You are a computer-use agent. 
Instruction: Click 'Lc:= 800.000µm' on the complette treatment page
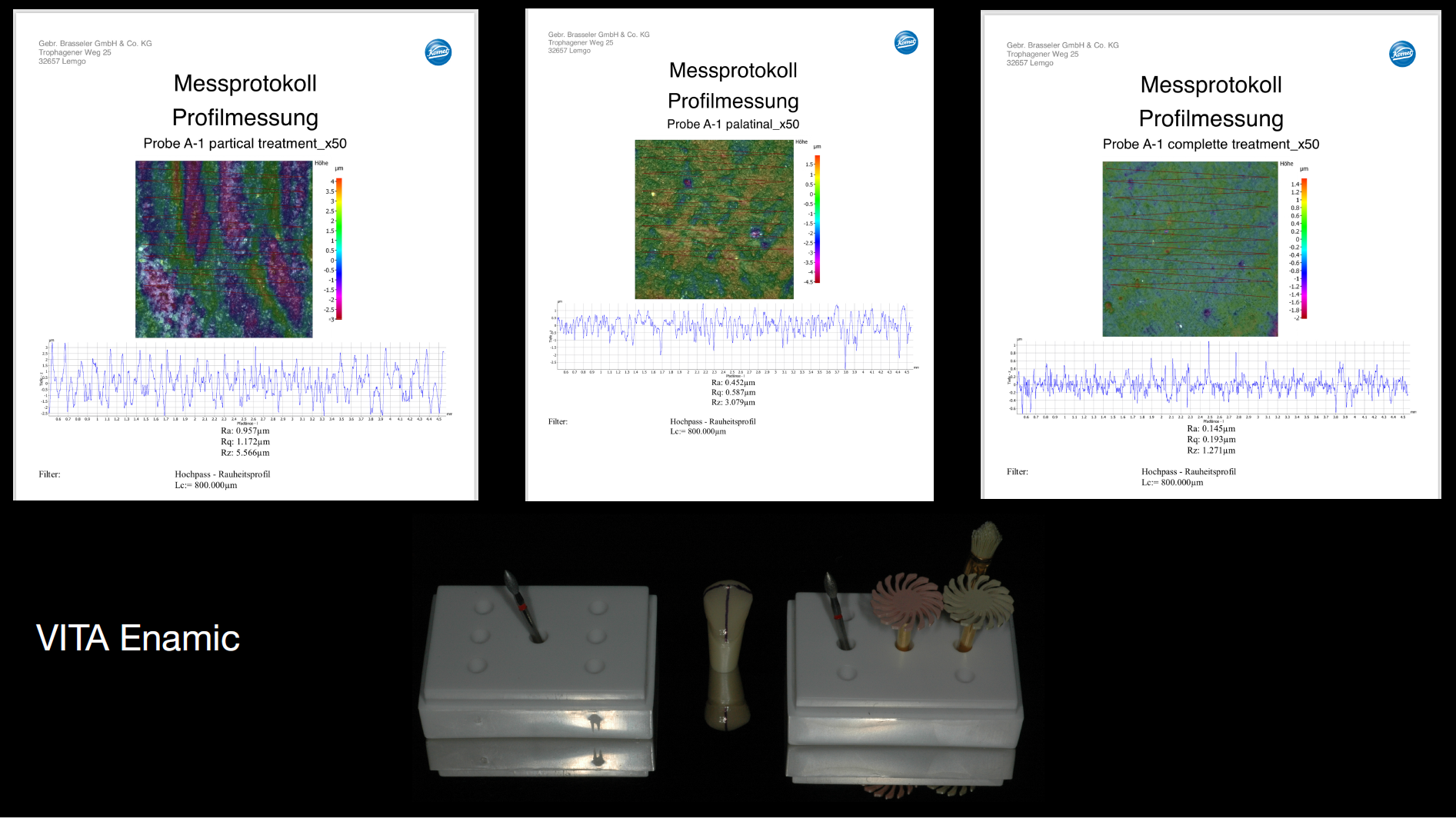tap(1172, 483)
